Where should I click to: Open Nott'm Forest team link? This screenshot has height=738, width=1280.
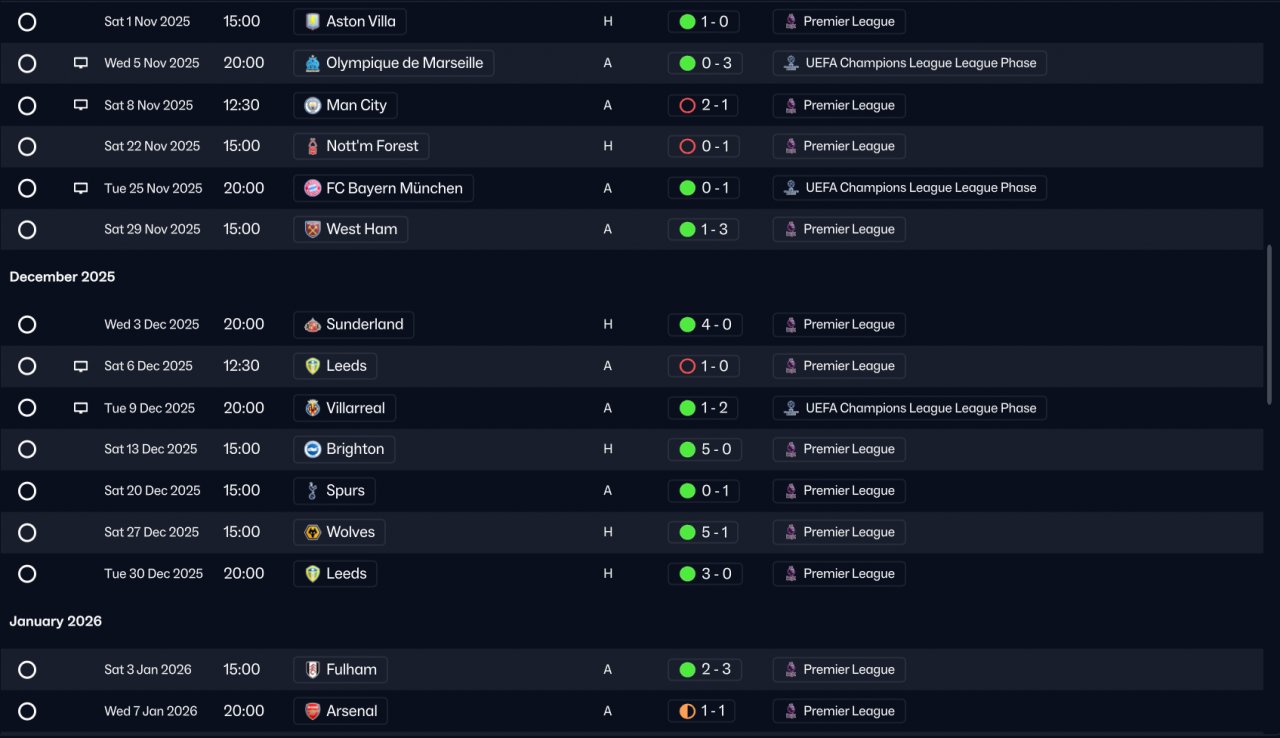(361, 146)
